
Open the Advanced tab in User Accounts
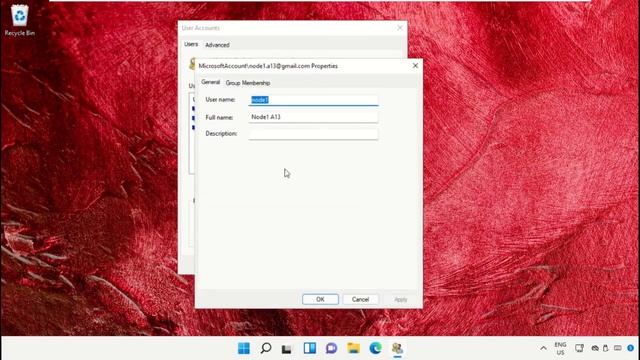(x=217, y=45)
